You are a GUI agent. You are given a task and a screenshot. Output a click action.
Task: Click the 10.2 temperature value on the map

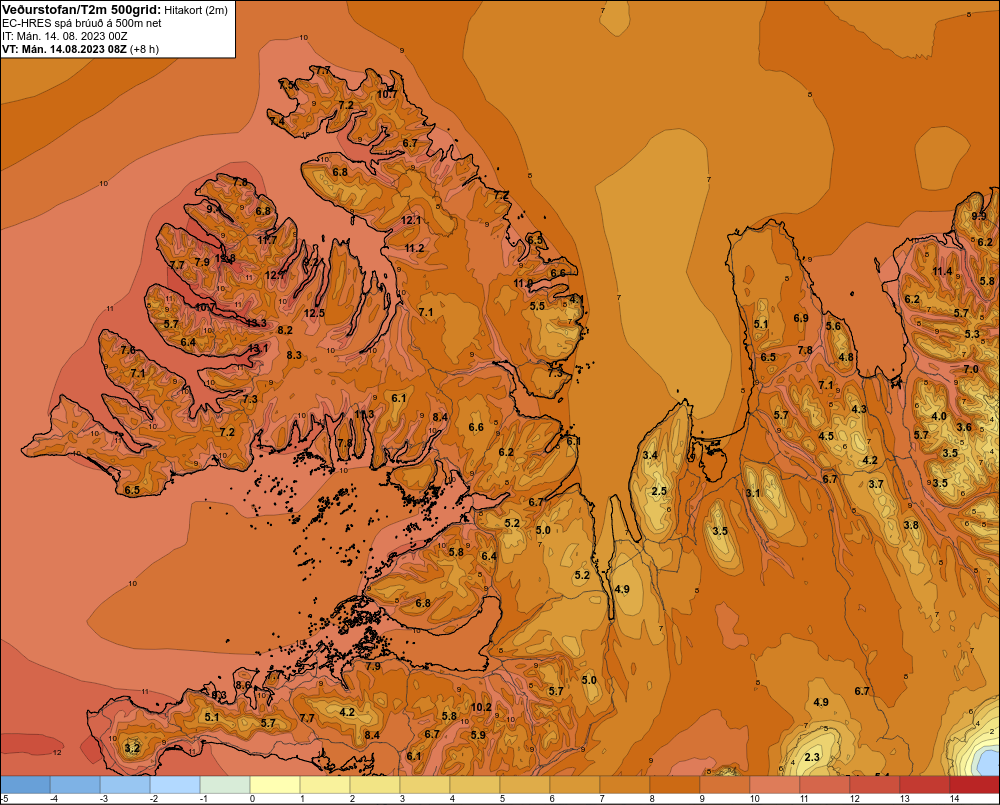(x=482, y=707)
